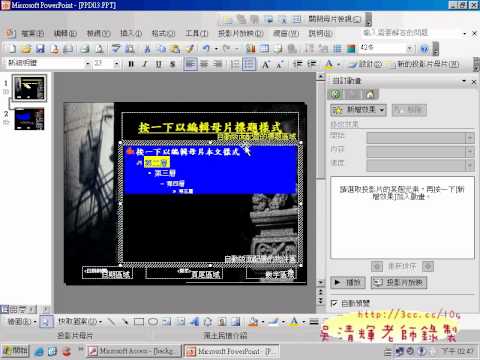Viewport: 480px width, 360px height.
Task: Click the Windows Start button
Action: pos(15,351)
